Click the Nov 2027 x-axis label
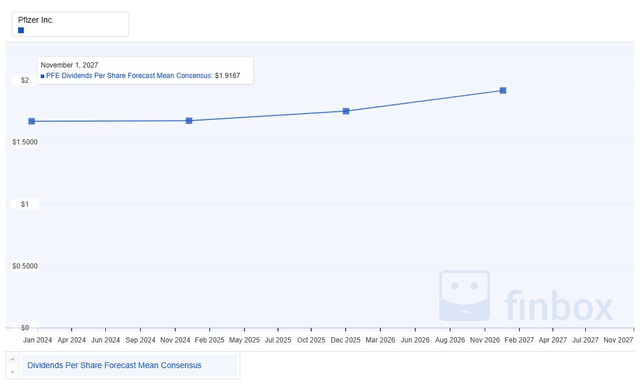The width and height of the screenshot is (640, 385). (x=618, y=340)
